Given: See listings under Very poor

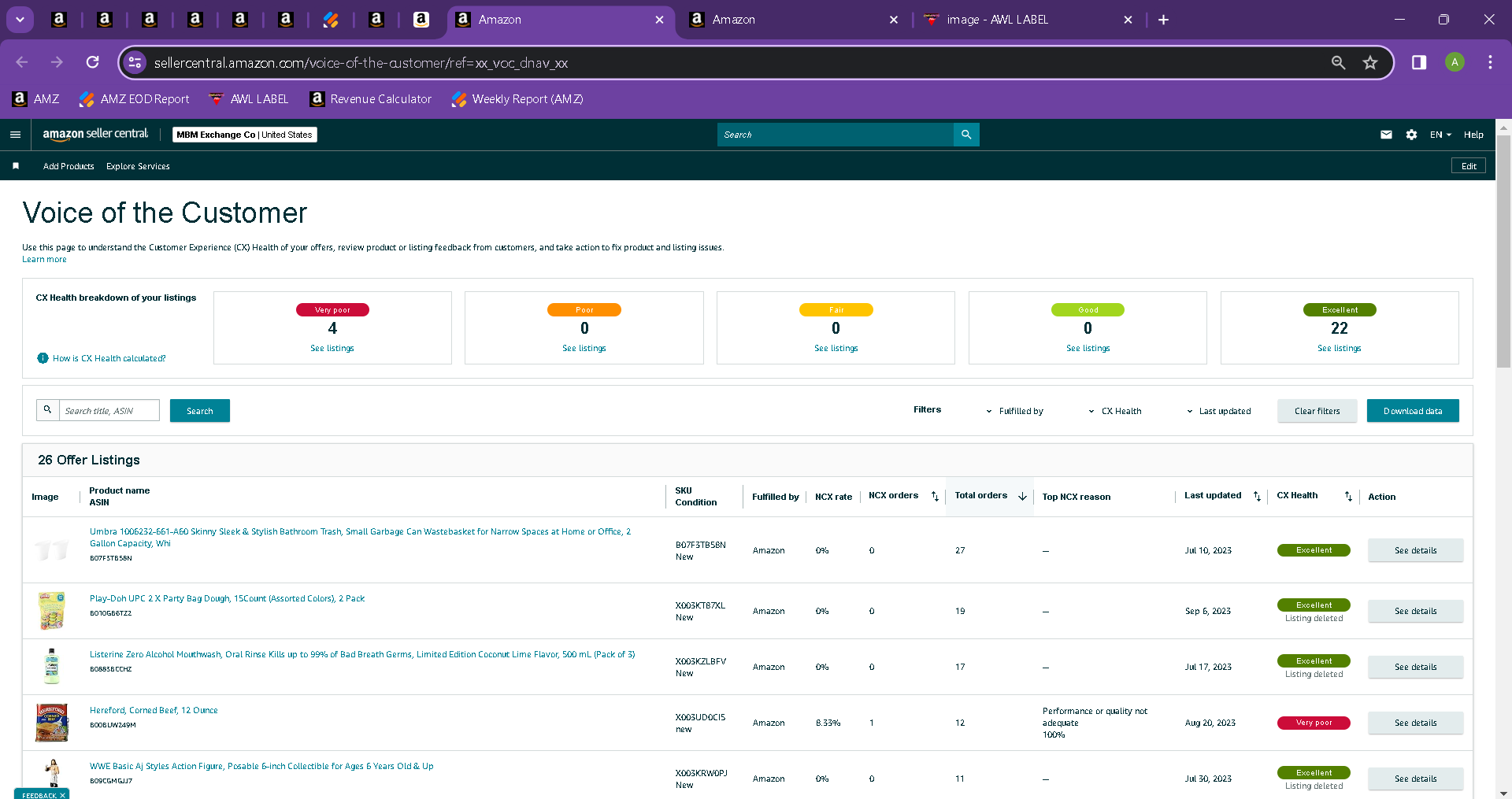Looking at the screenshot, I should point(332,348).
